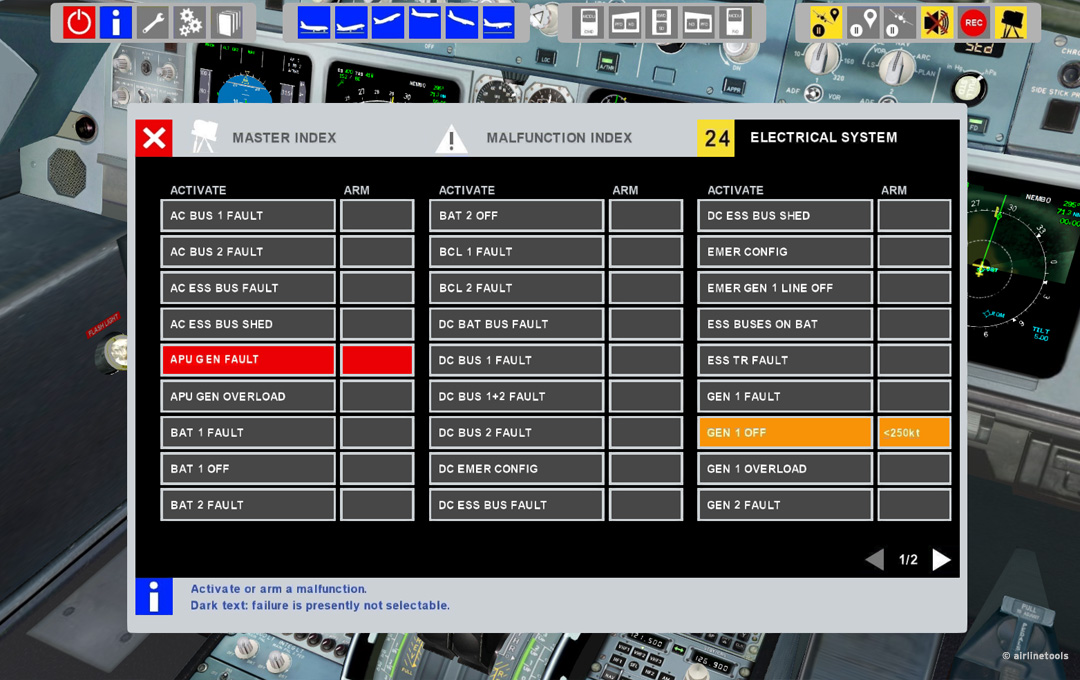Activate the DC BUS 1 FAULT
Viewport: 1080px width, 680px height.
pyautogui.click(x=516, y=359)
